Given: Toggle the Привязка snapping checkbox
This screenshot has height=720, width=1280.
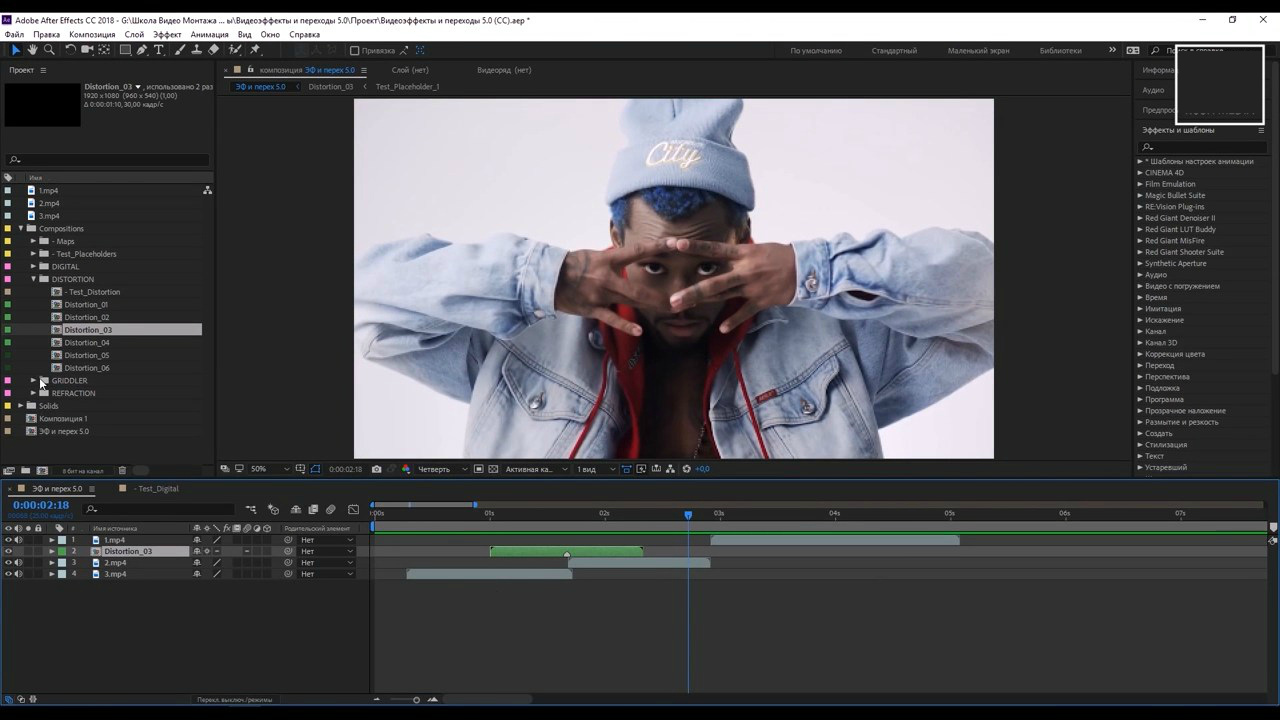Looking at the screenshot, I should pyautogui.click(x=354, y=51).
